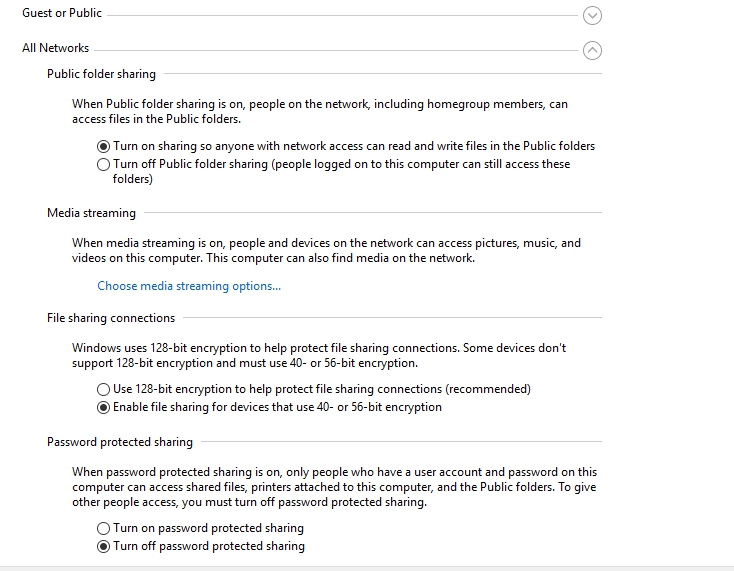Click the Media streaming heading
Screen dimensions: 734x571
point(91,213)
